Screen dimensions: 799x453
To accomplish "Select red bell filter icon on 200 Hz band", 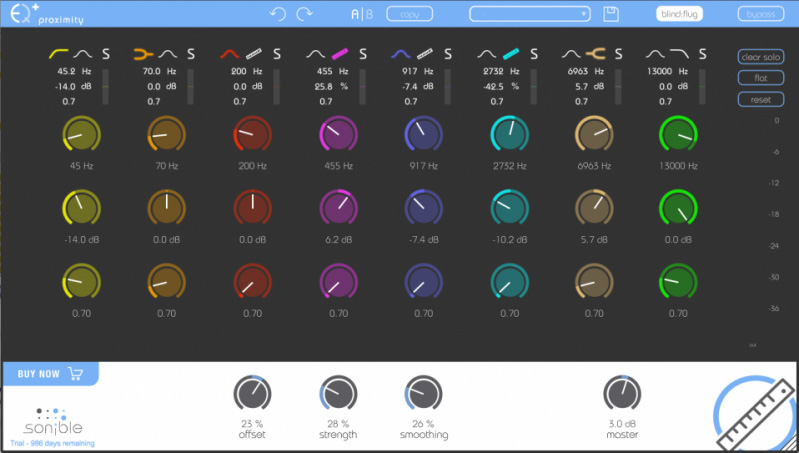I will click(x=230, y=54).
